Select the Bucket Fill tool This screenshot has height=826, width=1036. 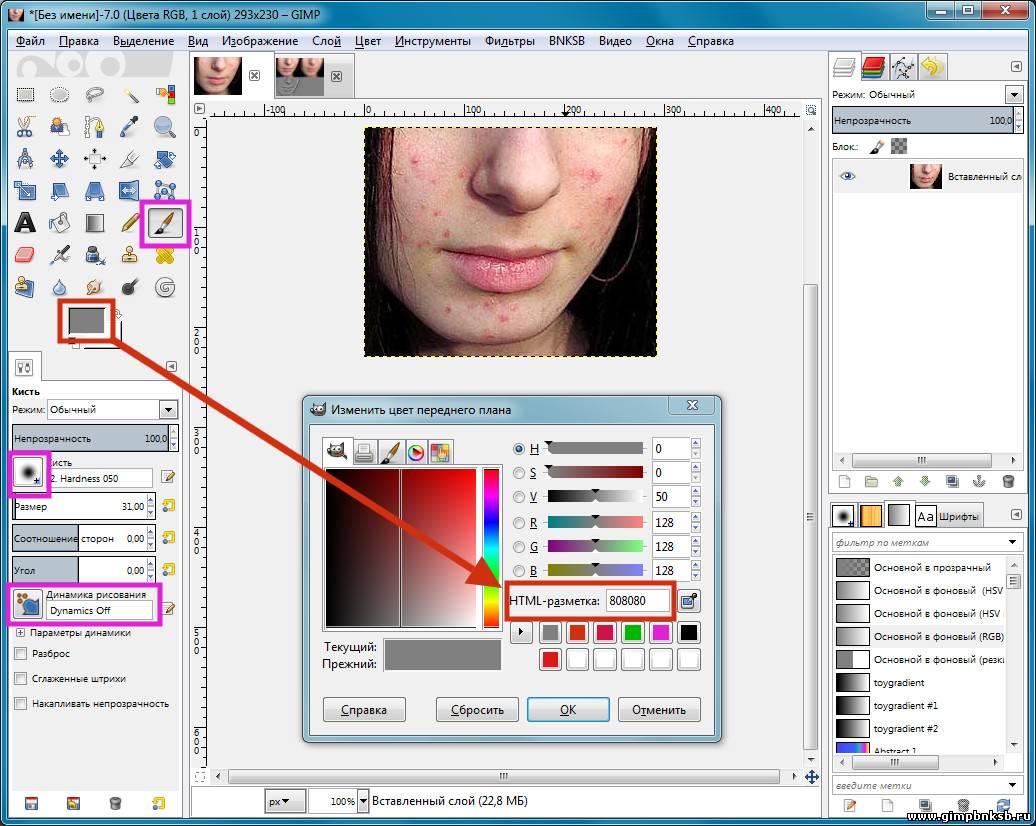point(59,223)
